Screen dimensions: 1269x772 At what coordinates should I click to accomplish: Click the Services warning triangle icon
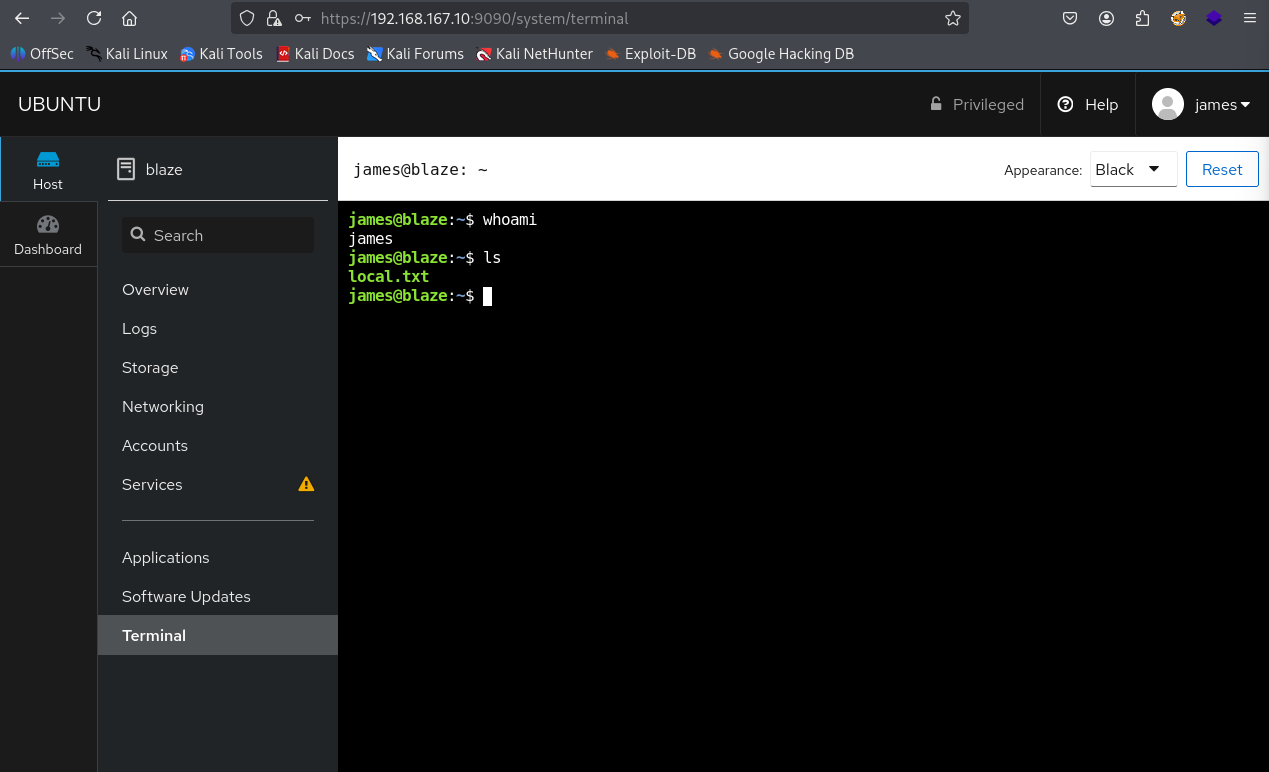306,485
